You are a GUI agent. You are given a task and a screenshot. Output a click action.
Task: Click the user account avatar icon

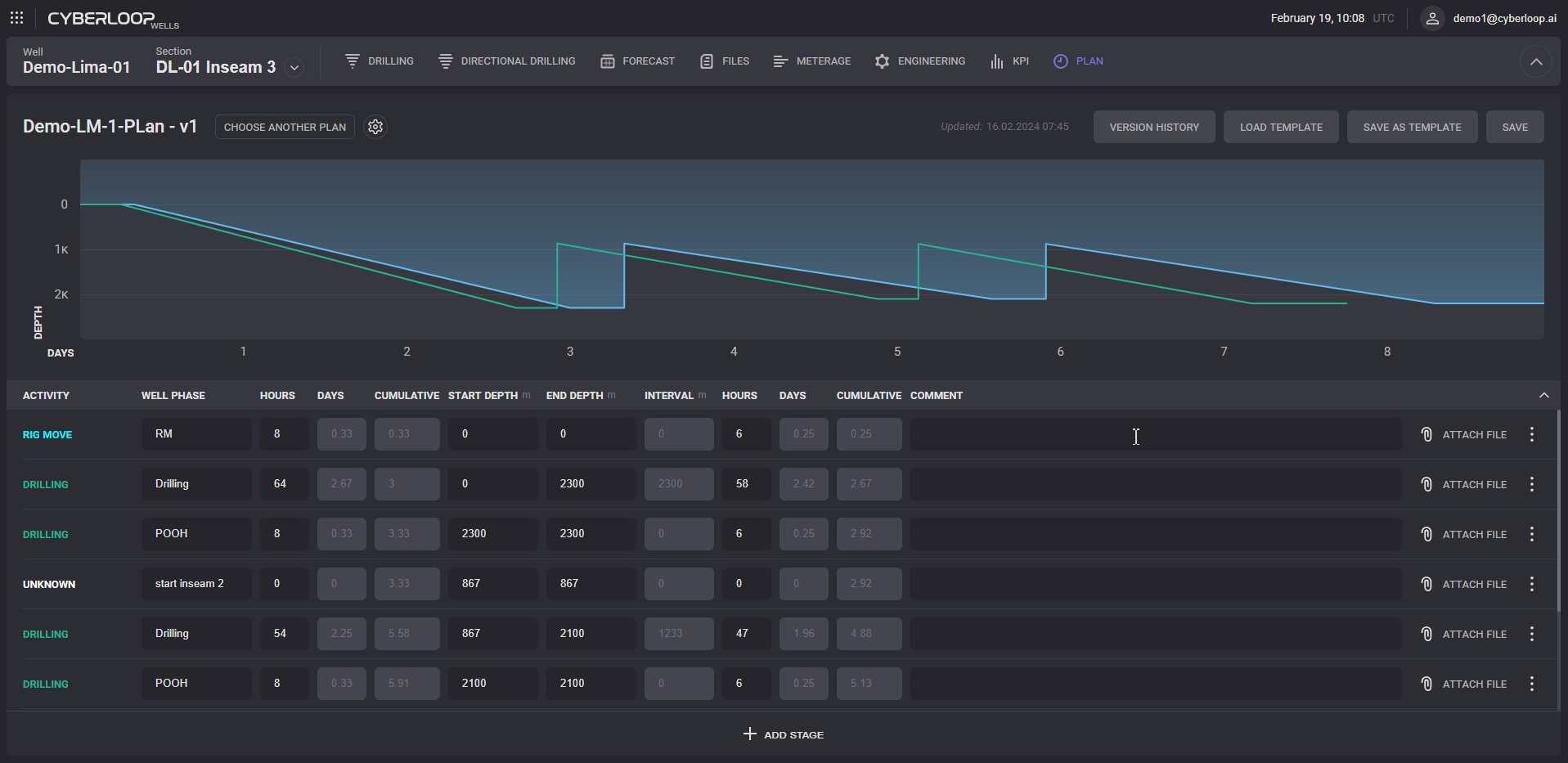coord(1431,18)
